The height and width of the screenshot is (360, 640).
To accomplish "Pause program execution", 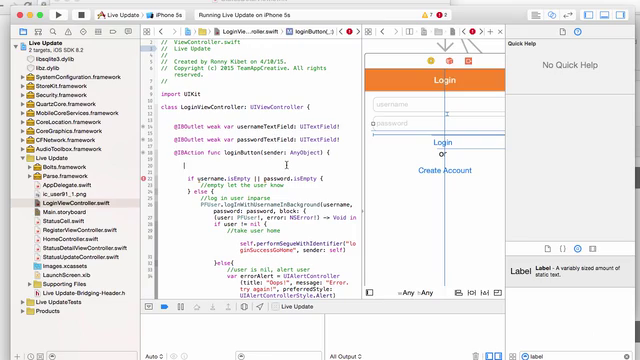I will (180, 307).
